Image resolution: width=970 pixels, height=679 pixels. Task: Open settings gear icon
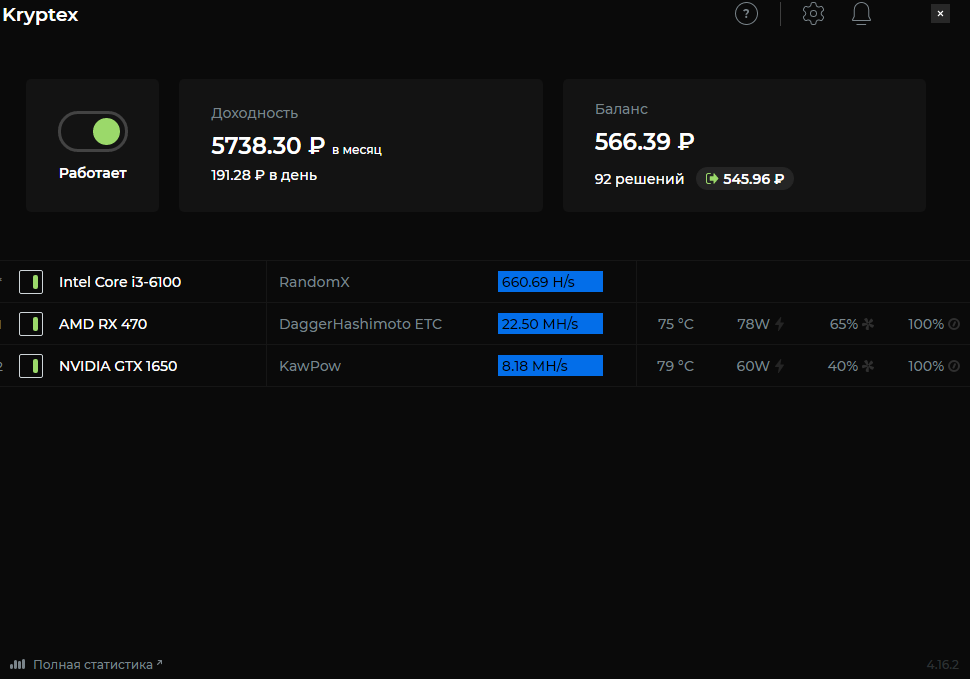tap(813, 14)
